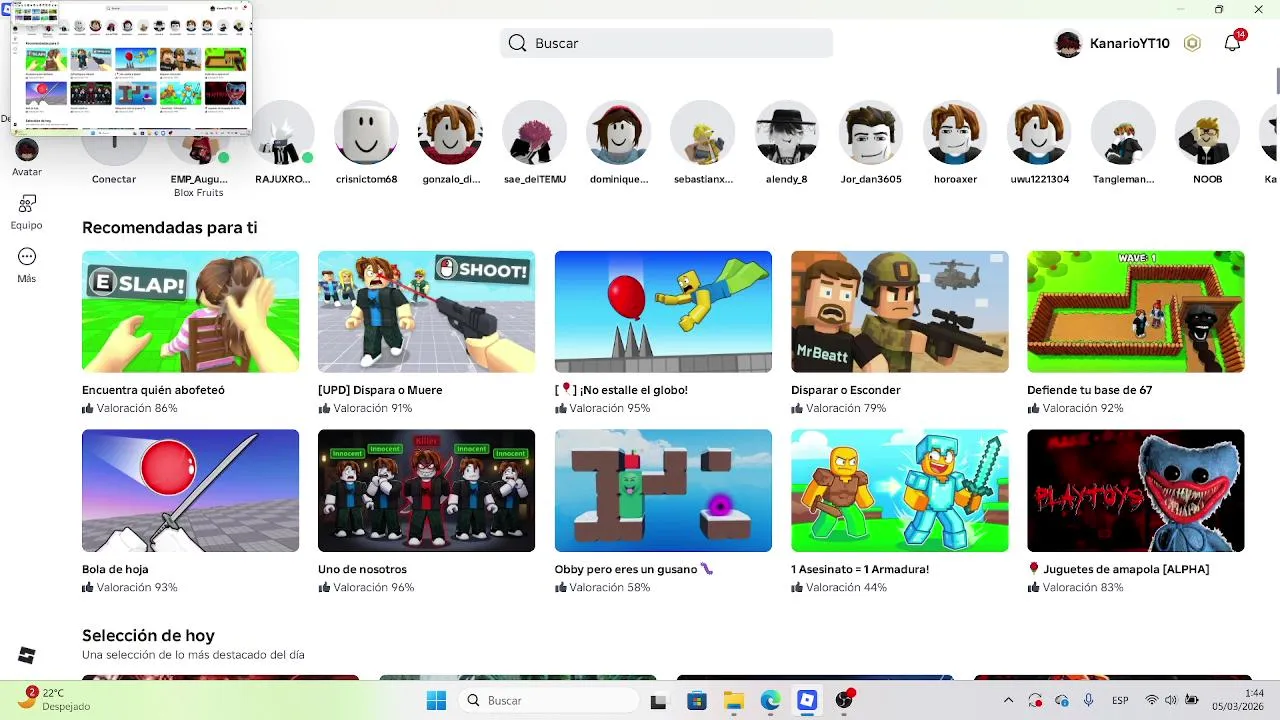Screen dimensions: 1280x720
Task: Click the taskbar Buscar search box
Action: 548,701
